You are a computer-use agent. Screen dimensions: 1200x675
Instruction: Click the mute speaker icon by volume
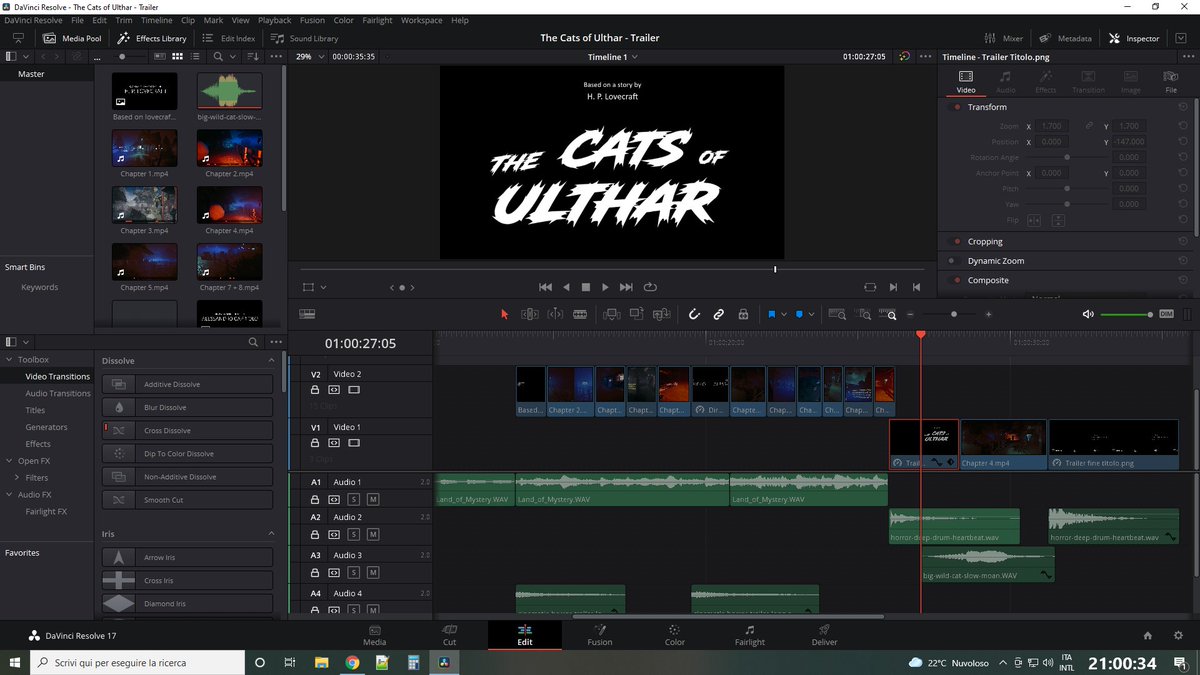1088,314
